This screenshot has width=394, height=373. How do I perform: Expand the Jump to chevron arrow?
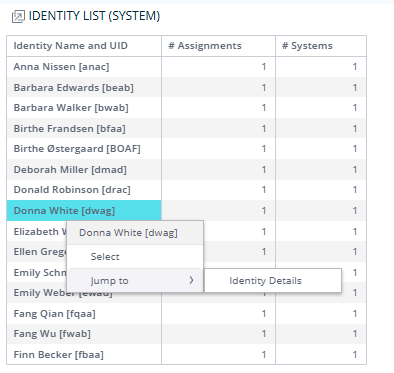pos(191,280)
